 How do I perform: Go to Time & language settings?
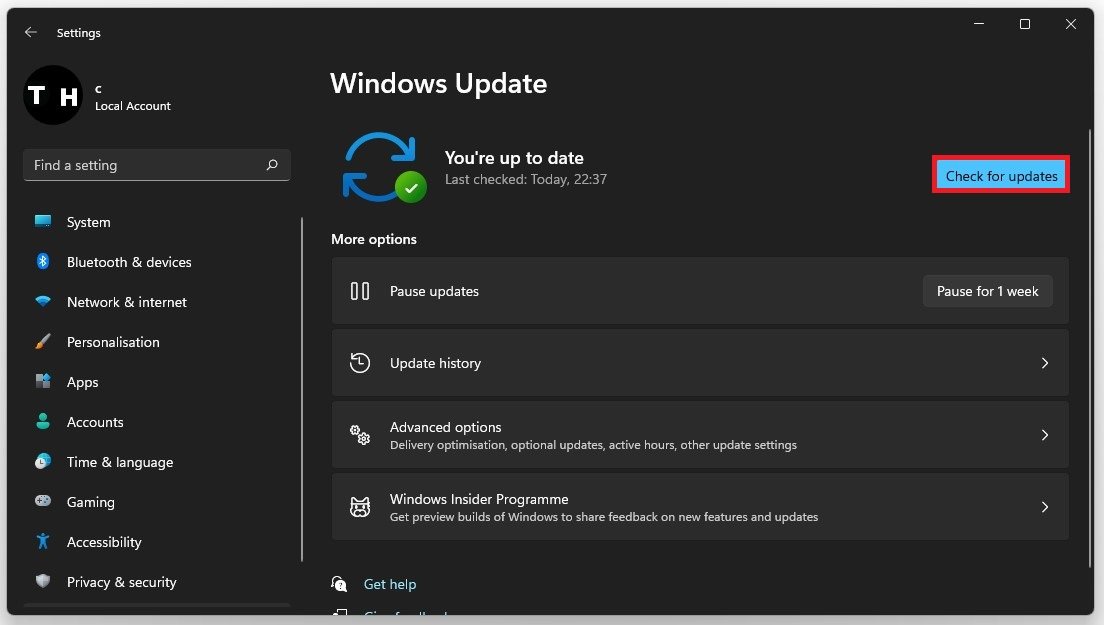(x=119, y=462)
